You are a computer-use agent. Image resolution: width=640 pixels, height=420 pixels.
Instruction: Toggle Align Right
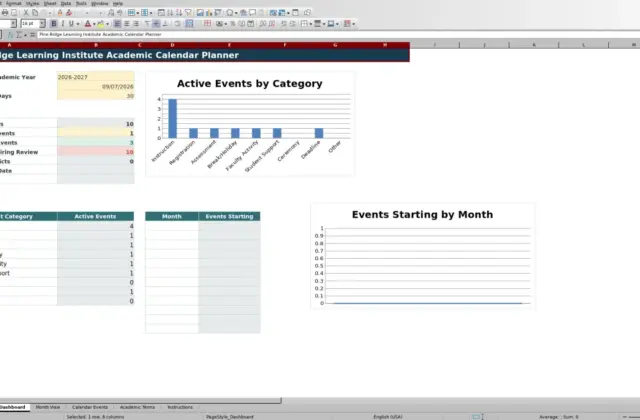tap(136, 24)
